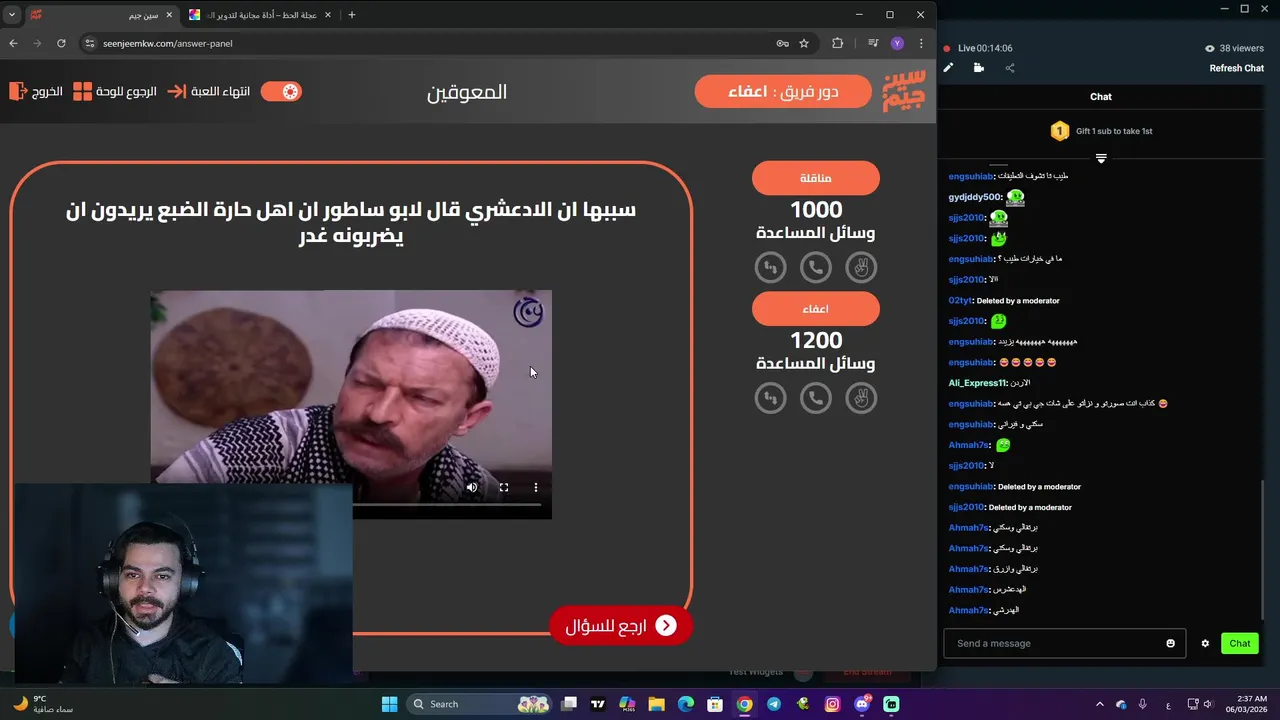Open the saved password key icon

(782, 43)
